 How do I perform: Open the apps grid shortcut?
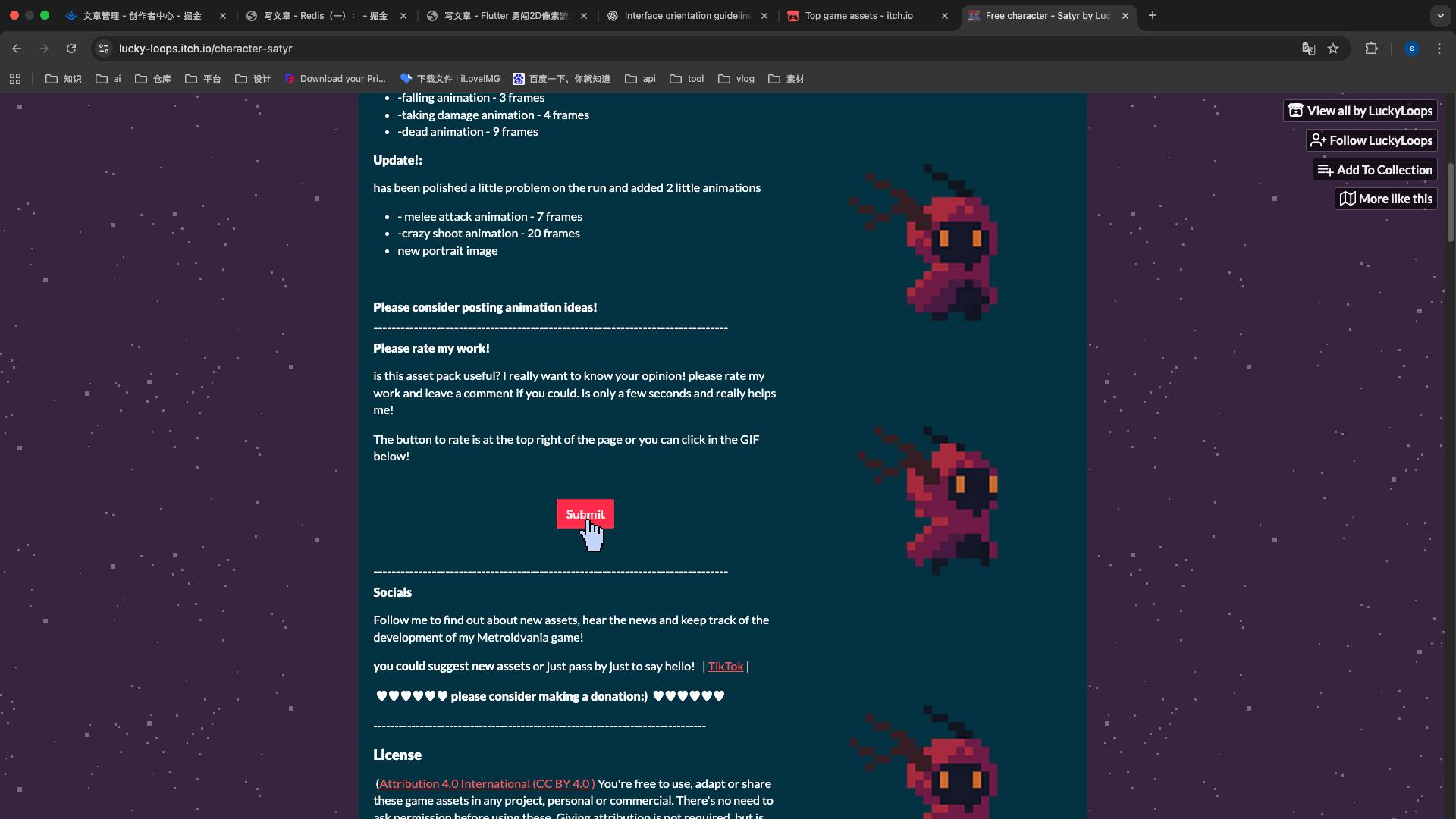pos(15,79)
